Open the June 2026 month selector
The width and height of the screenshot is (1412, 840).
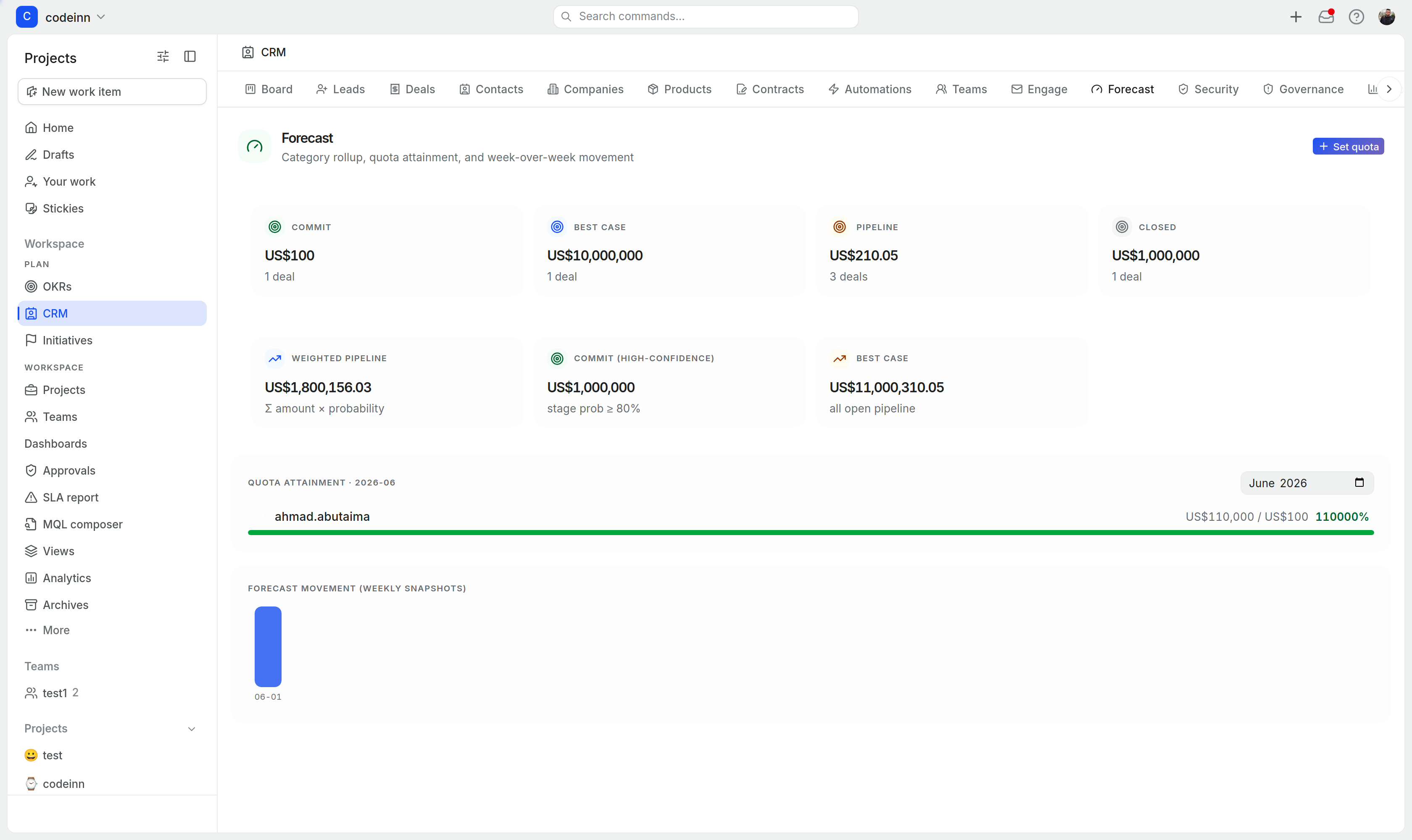pos(1307,483)
